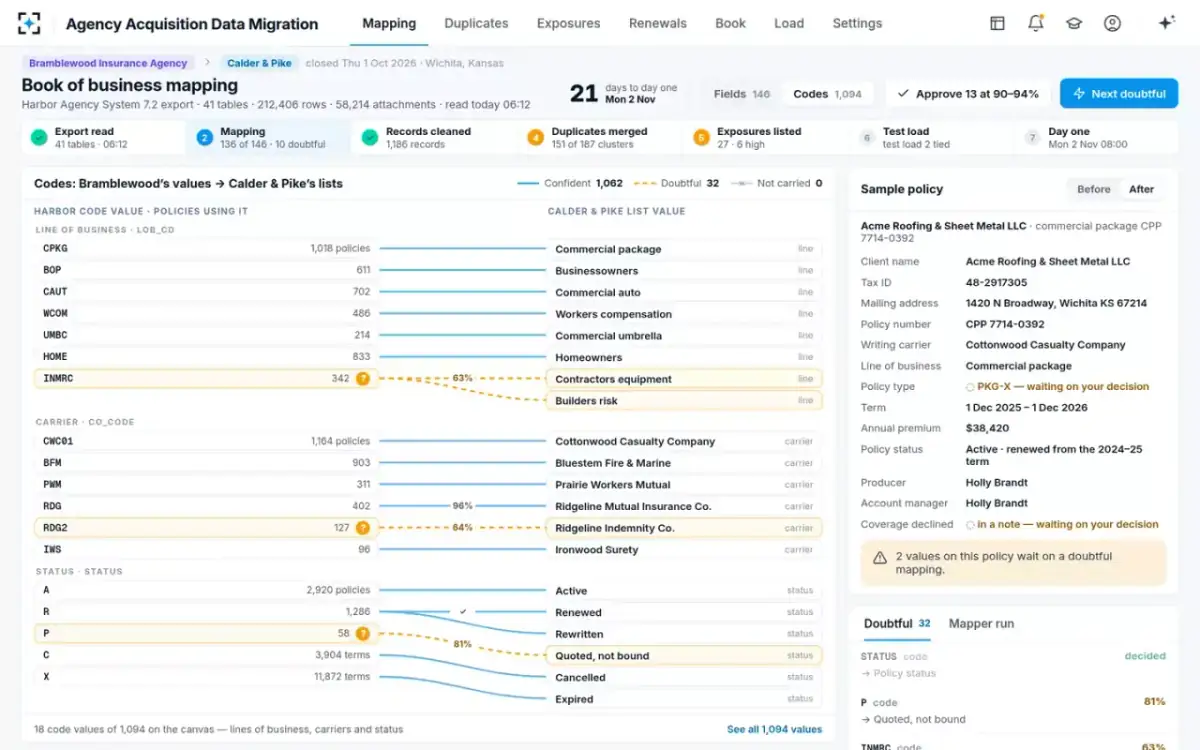Open the Load tab
1200x750 pixels.
(789, 23)
